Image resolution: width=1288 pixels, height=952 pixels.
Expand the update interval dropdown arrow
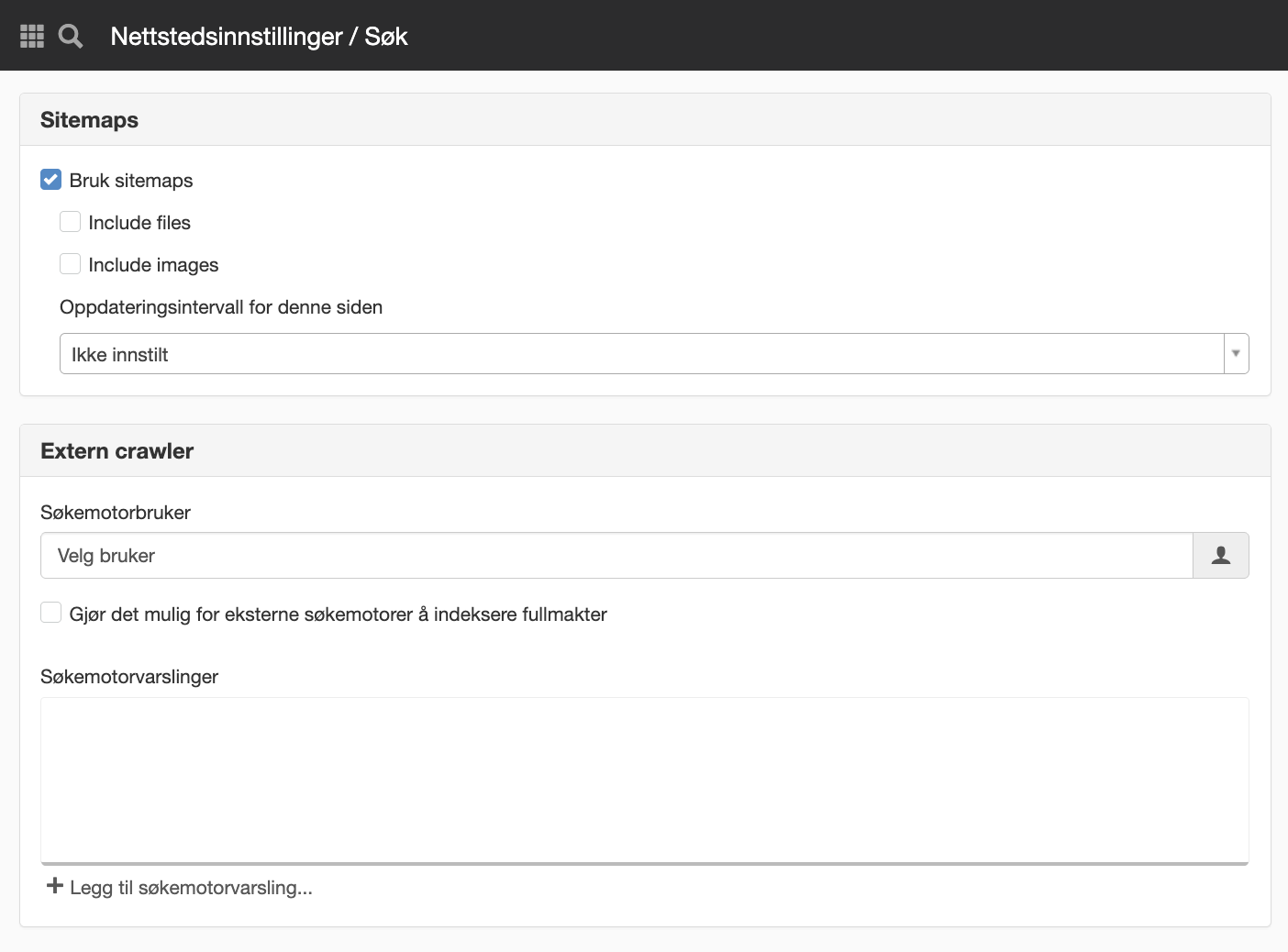[1236, 354]
